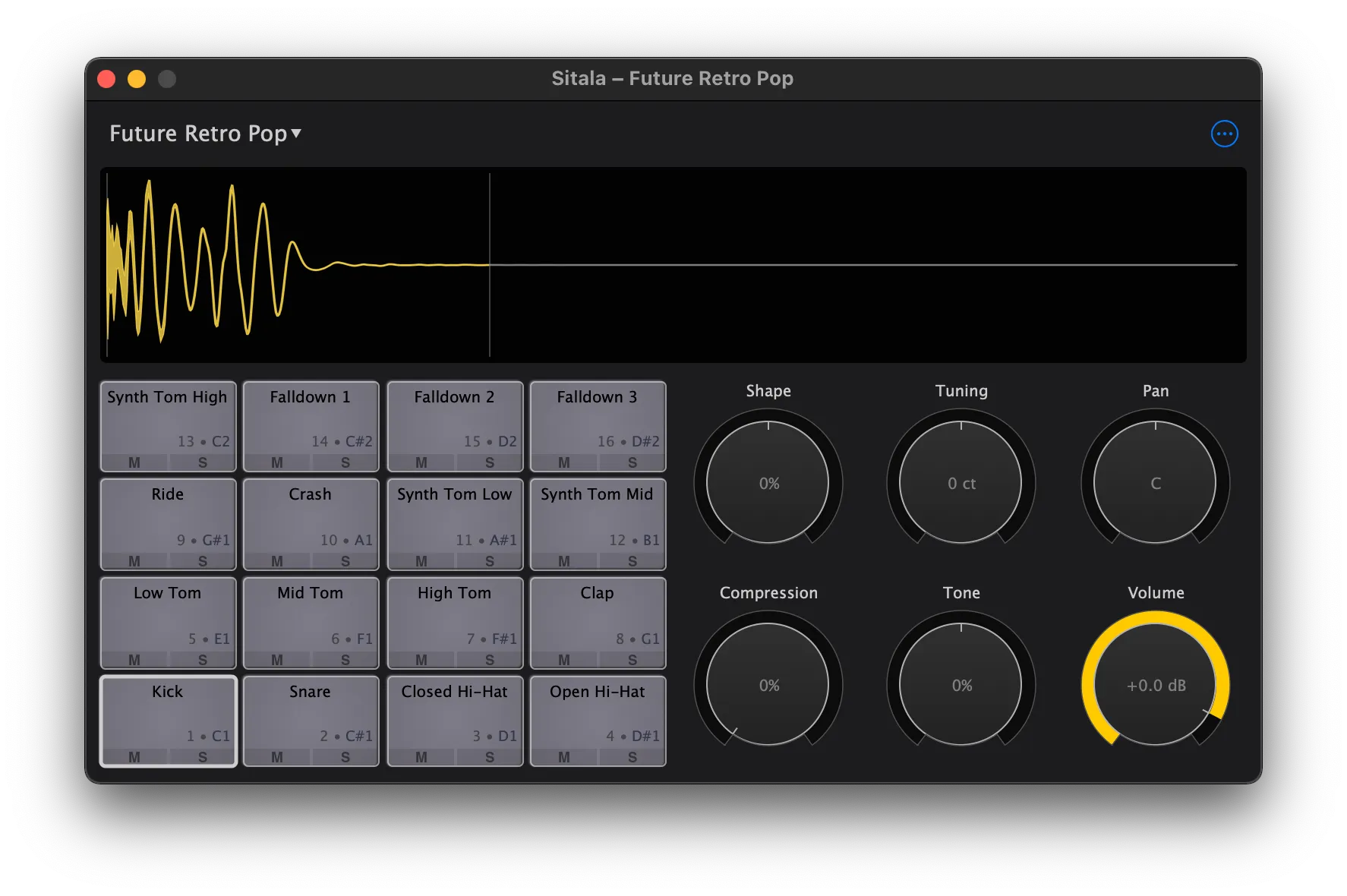Viewport: 1347px width, 896px height.
Task: Open the Future Retro Pop kit dropdown
Action: coord(205,134)
